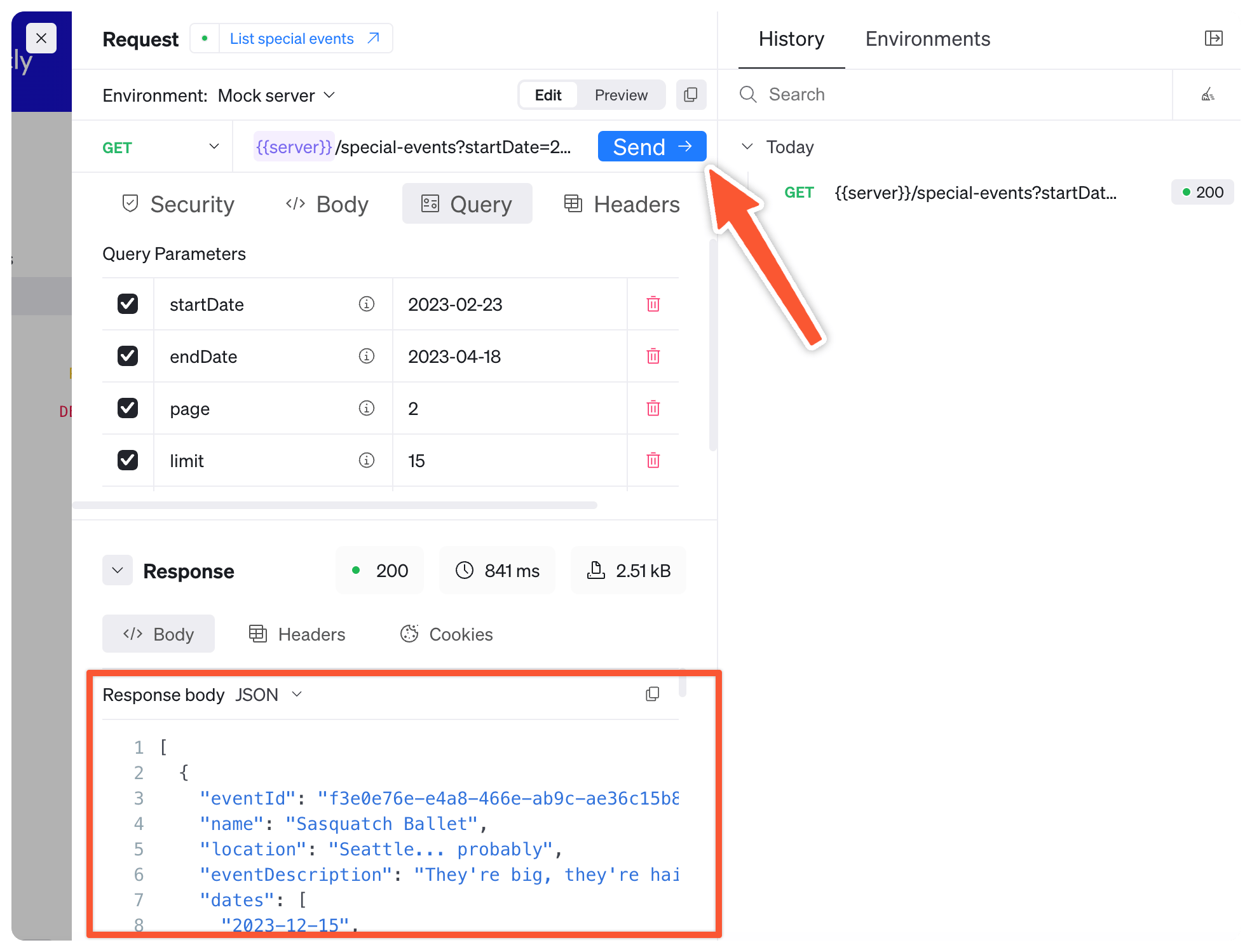Image resolution: width=1252 pixels, height=952 pixels.
Task: Click the 2.51 kB response size
Action: pyautogui.click(x=629, y=571)
